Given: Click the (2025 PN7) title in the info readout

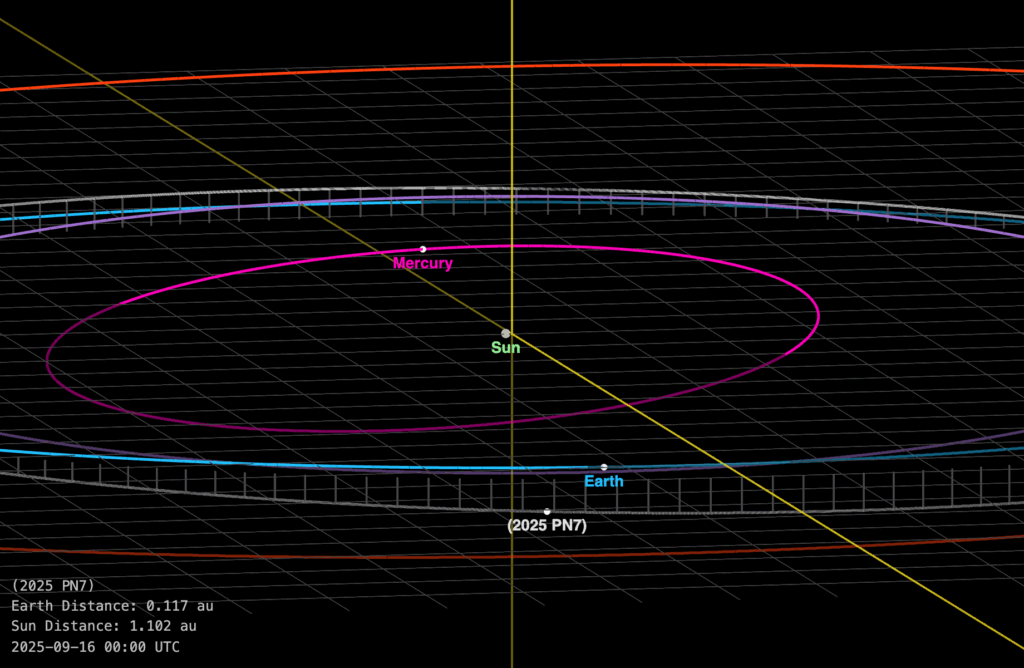Looking at the screenshot, I should coord(53,585).
